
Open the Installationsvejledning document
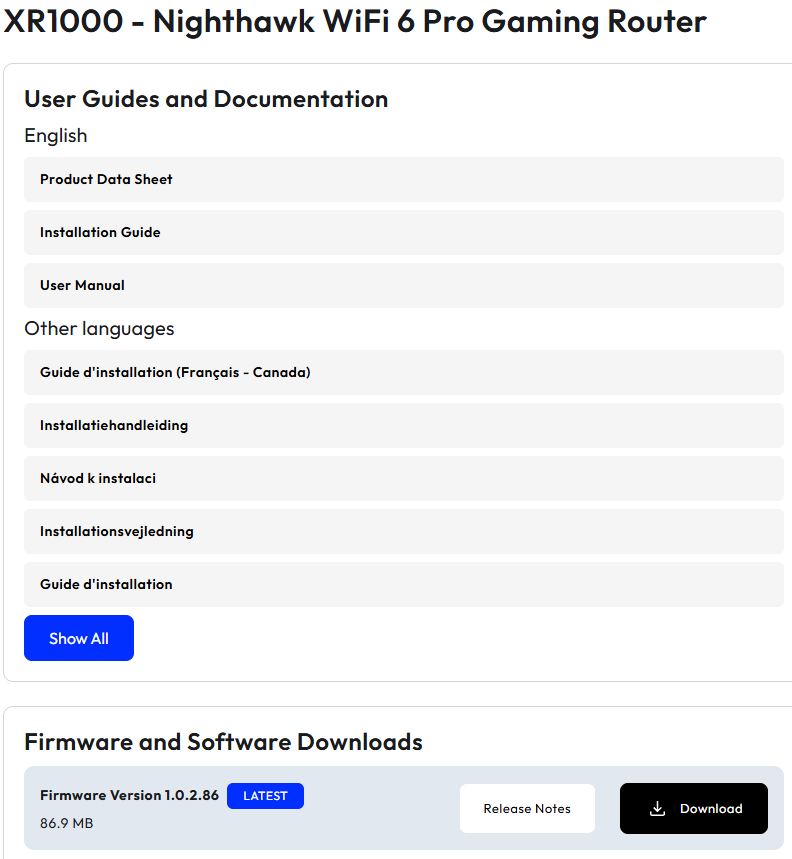click(404, 531)
